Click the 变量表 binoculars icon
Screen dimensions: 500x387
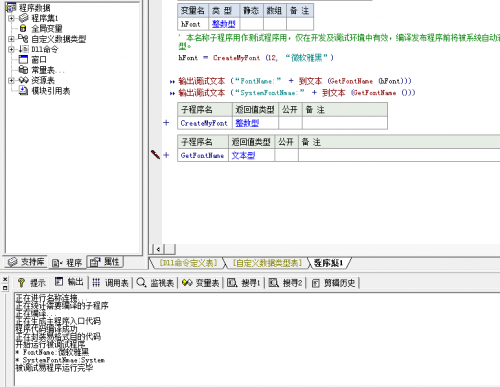coord(187,283)
